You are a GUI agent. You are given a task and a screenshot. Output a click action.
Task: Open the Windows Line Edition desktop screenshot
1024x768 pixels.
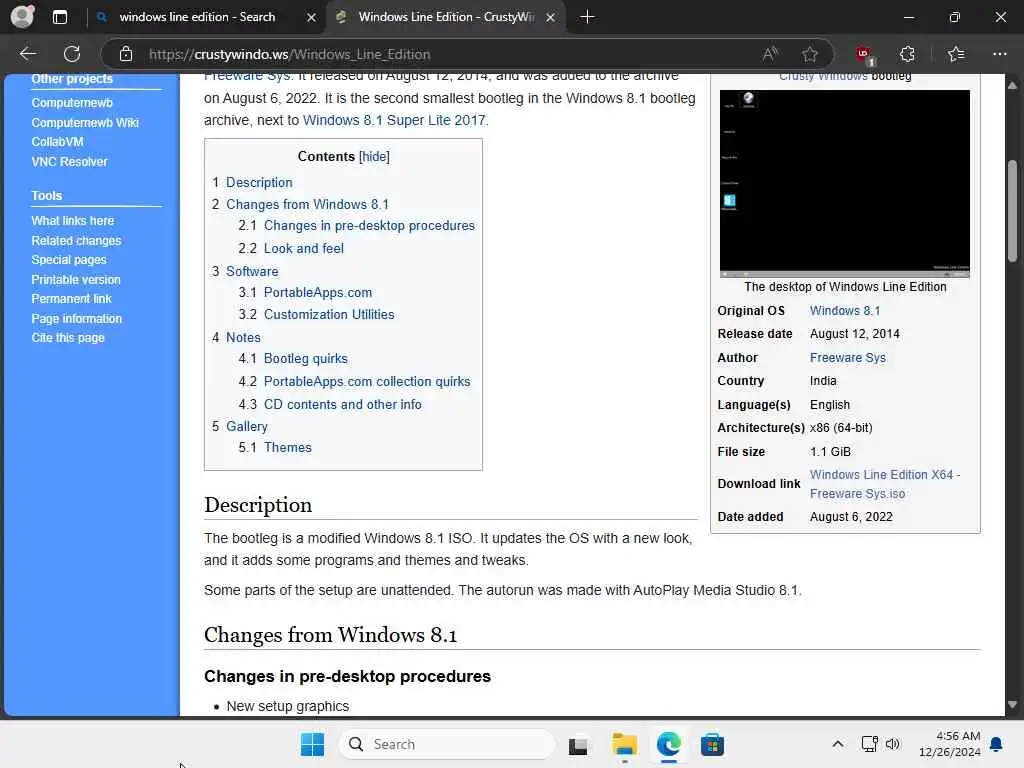pos(844,184)
